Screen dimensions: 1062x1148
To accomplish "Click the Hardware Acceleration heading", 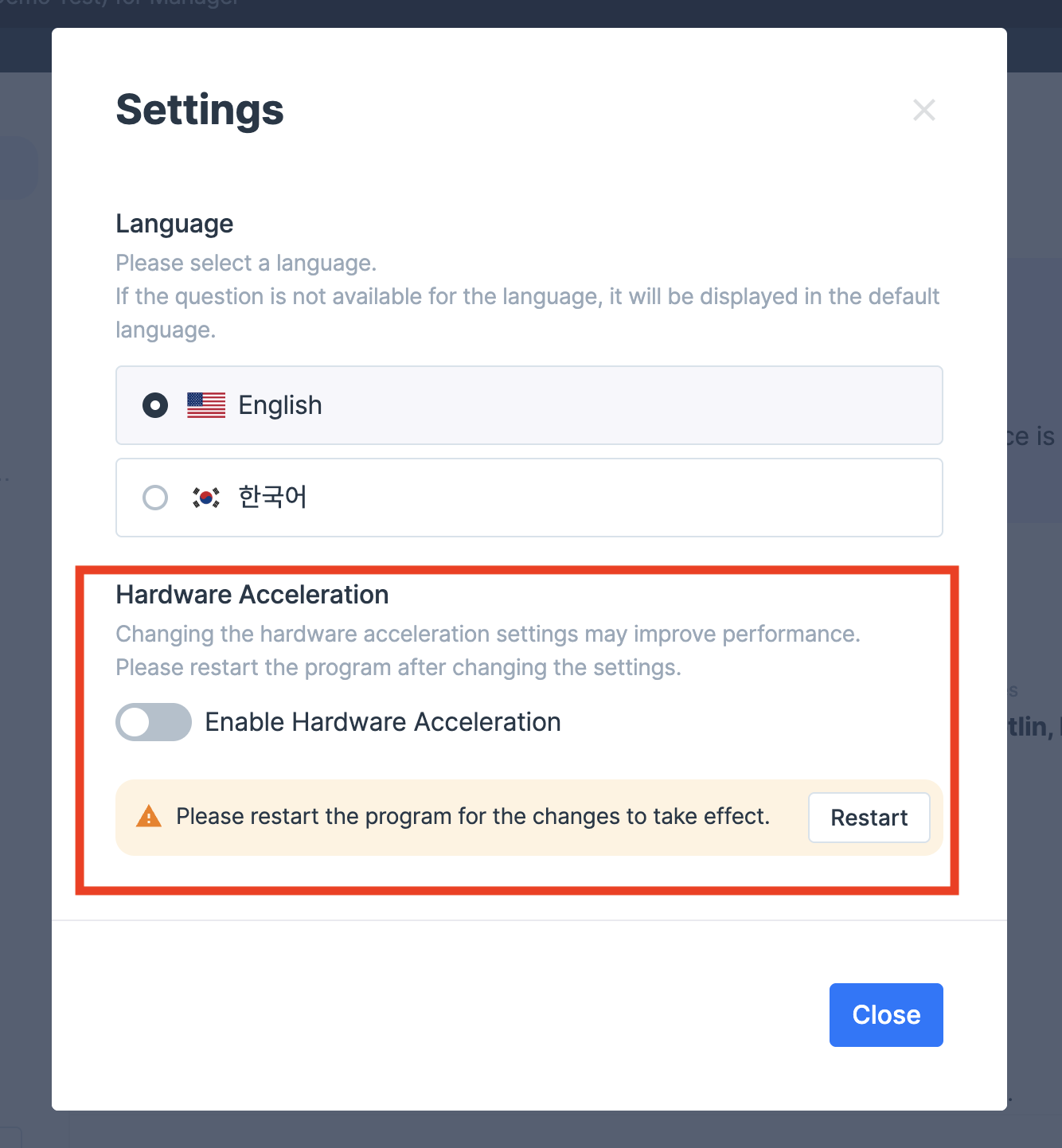I will 252,595.
